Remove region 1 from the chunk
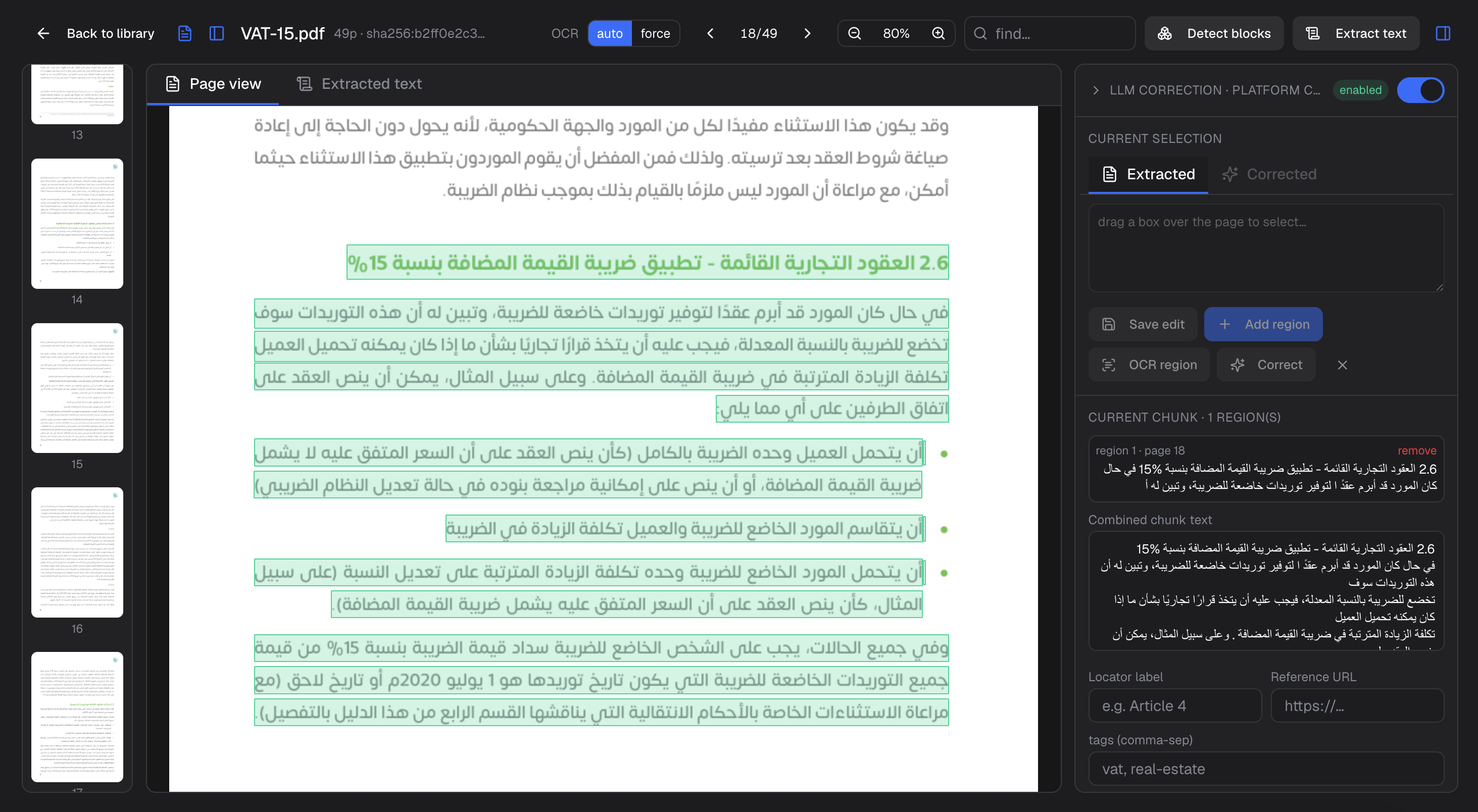 pos(1416,450)
